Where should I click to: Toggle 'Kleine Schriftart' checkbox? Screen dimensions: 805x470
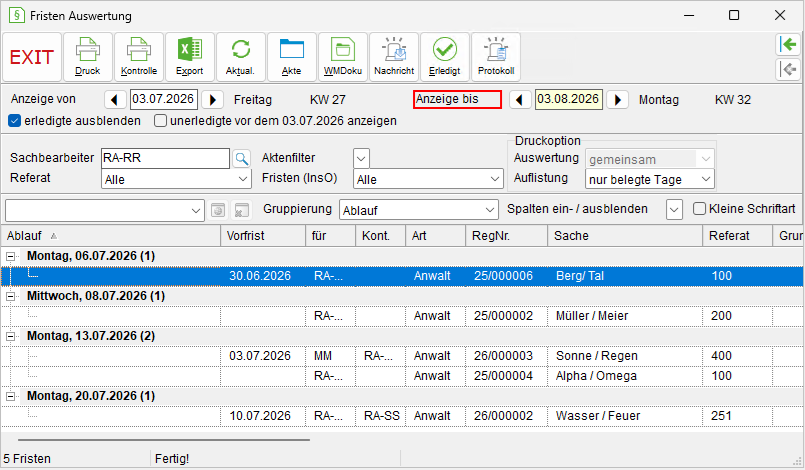click(x=699, y=209)
